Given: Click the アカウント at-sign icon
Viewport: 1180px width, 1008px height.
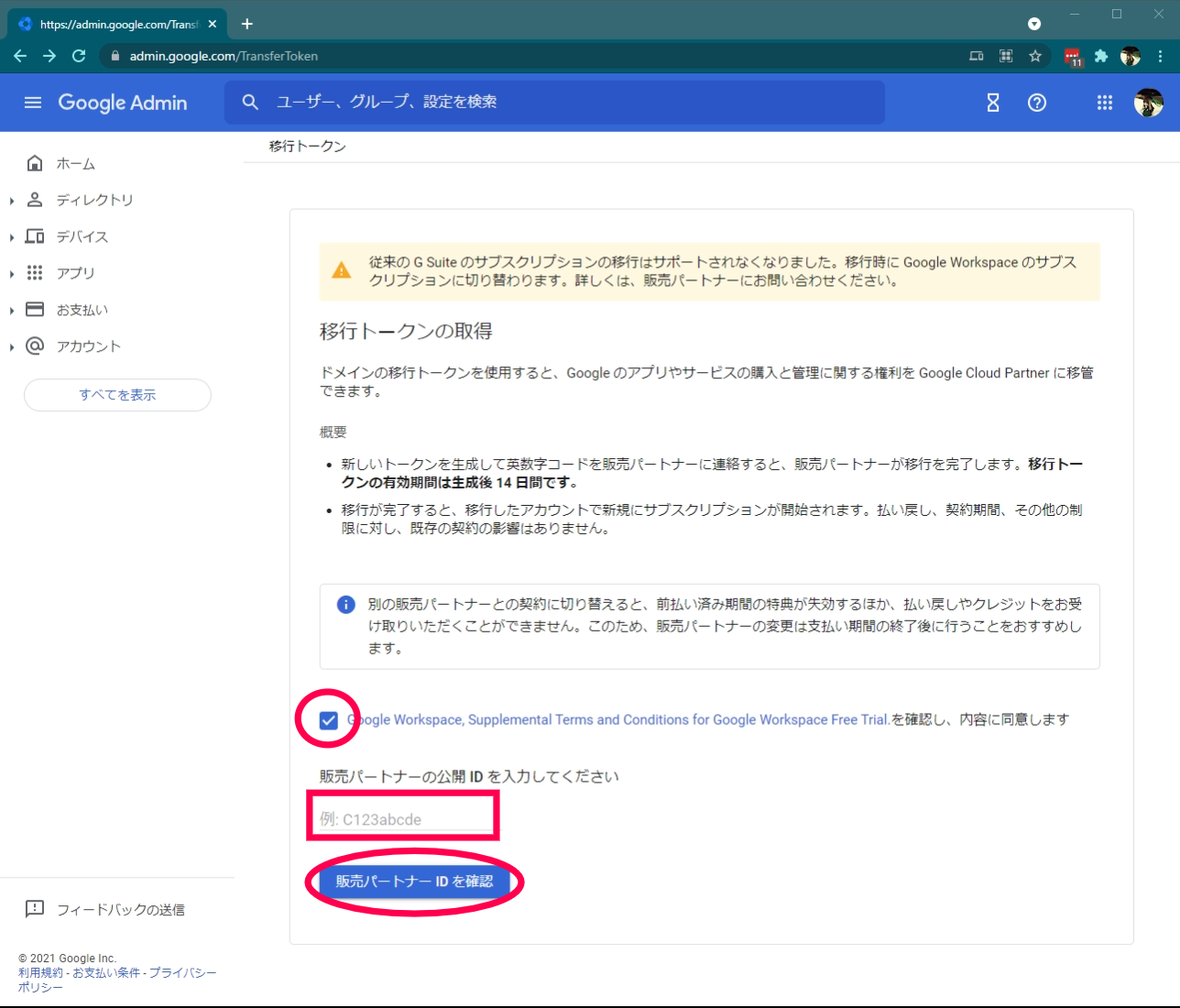Looking at the screenshot, I should pos(35,346).
